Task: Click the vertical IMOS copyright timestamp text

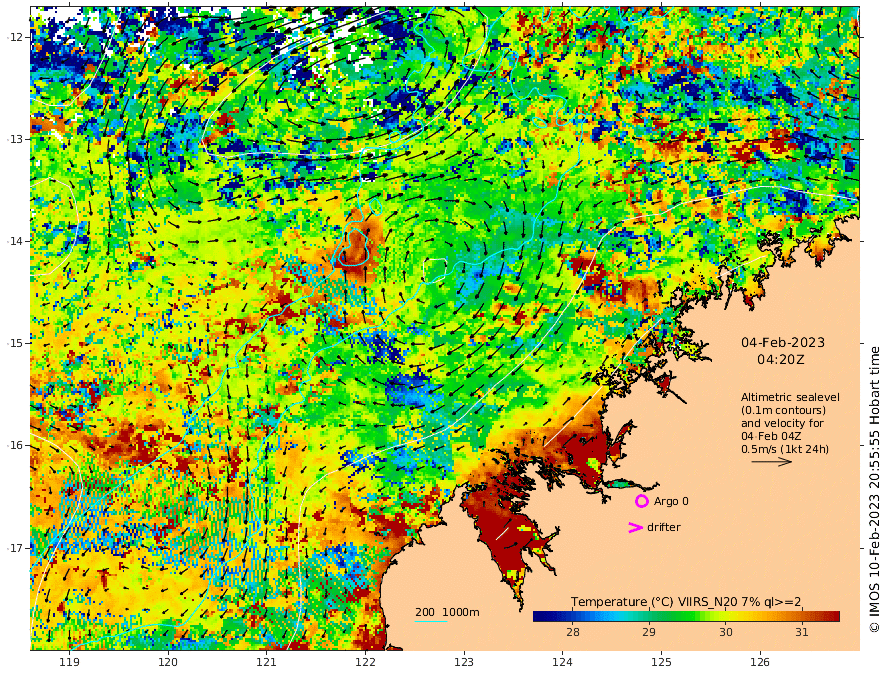Action: tap(873, 490)
